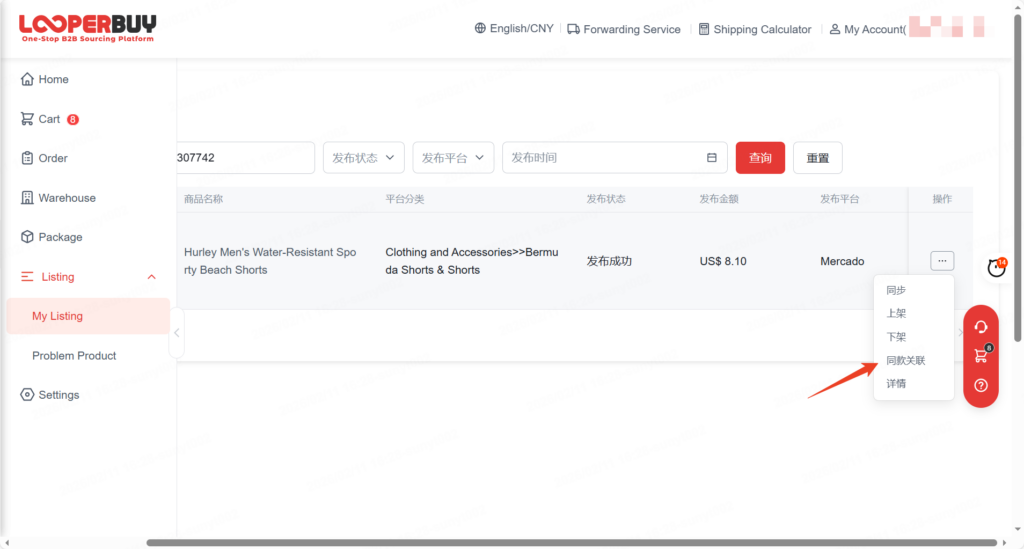Open the 发布状态 dropdown
The height and width of the screenshot is (549, 1024).
click(364, 158)
